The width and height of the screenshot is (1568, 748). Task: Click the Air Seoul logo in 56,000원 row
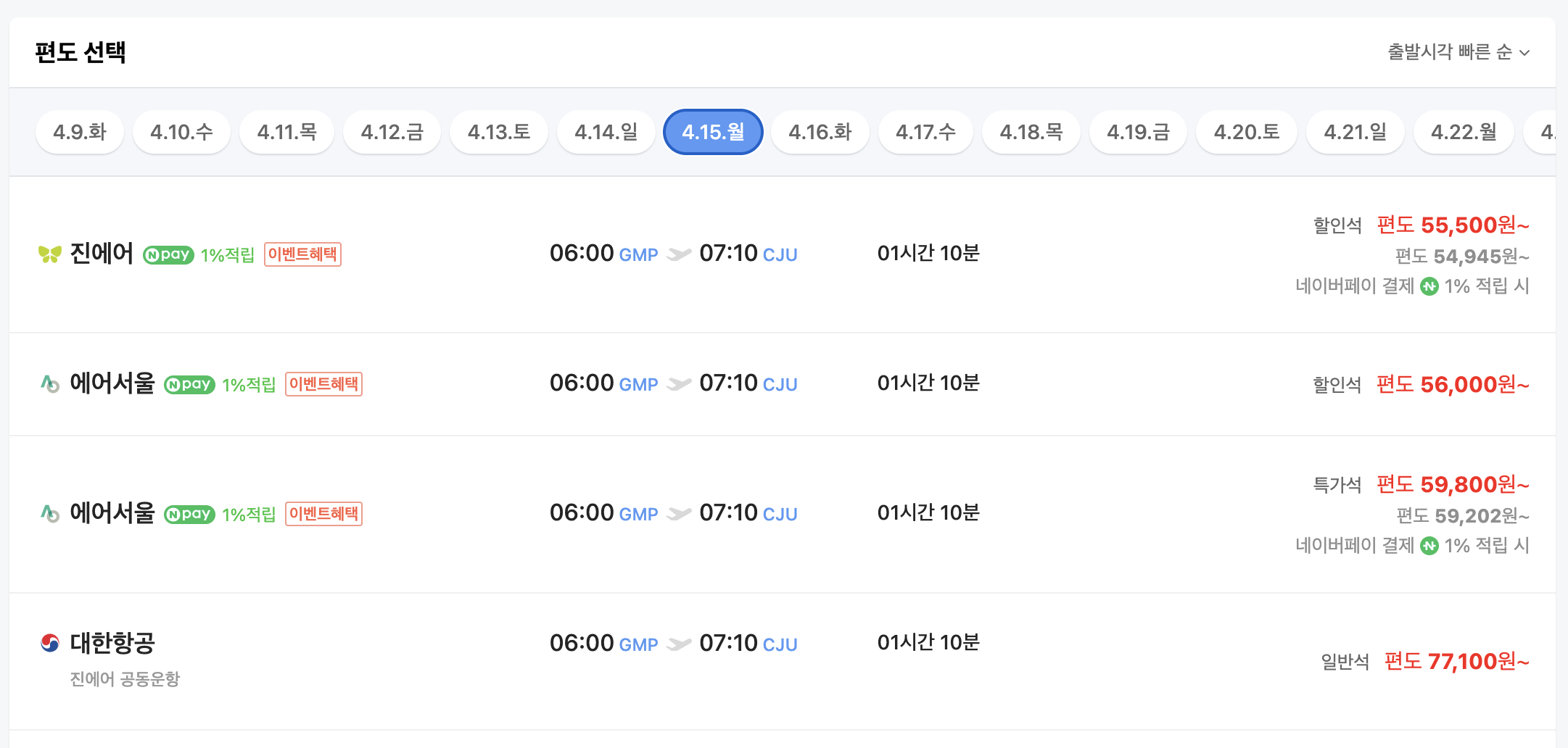(50, 384)
